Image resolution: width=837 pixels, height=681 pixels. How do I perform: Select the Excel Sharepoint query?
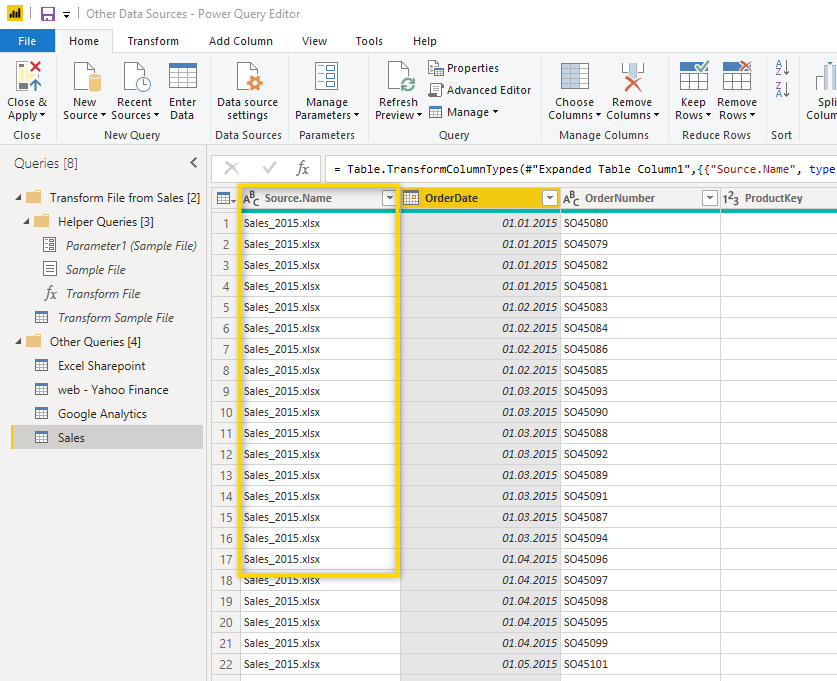coord(101,366)
